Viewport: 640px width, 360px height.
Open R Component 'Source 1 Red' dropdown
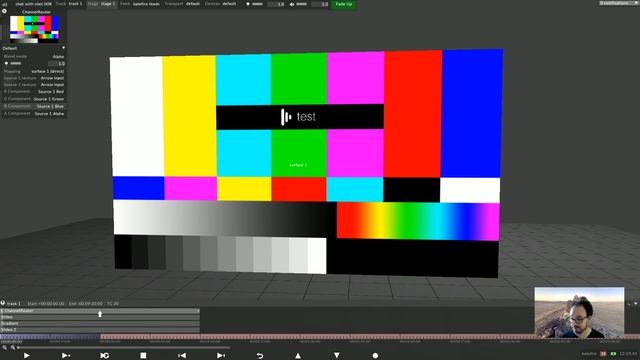pos(34,91)
